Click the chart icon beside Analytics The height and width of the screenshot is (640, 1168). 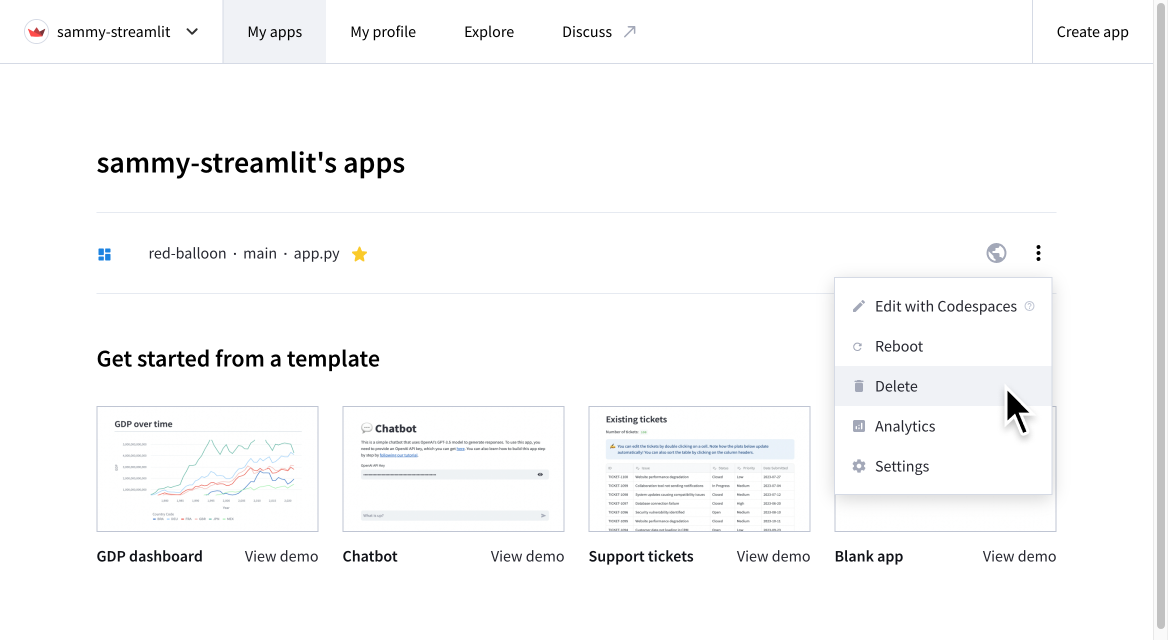(858, 426)
